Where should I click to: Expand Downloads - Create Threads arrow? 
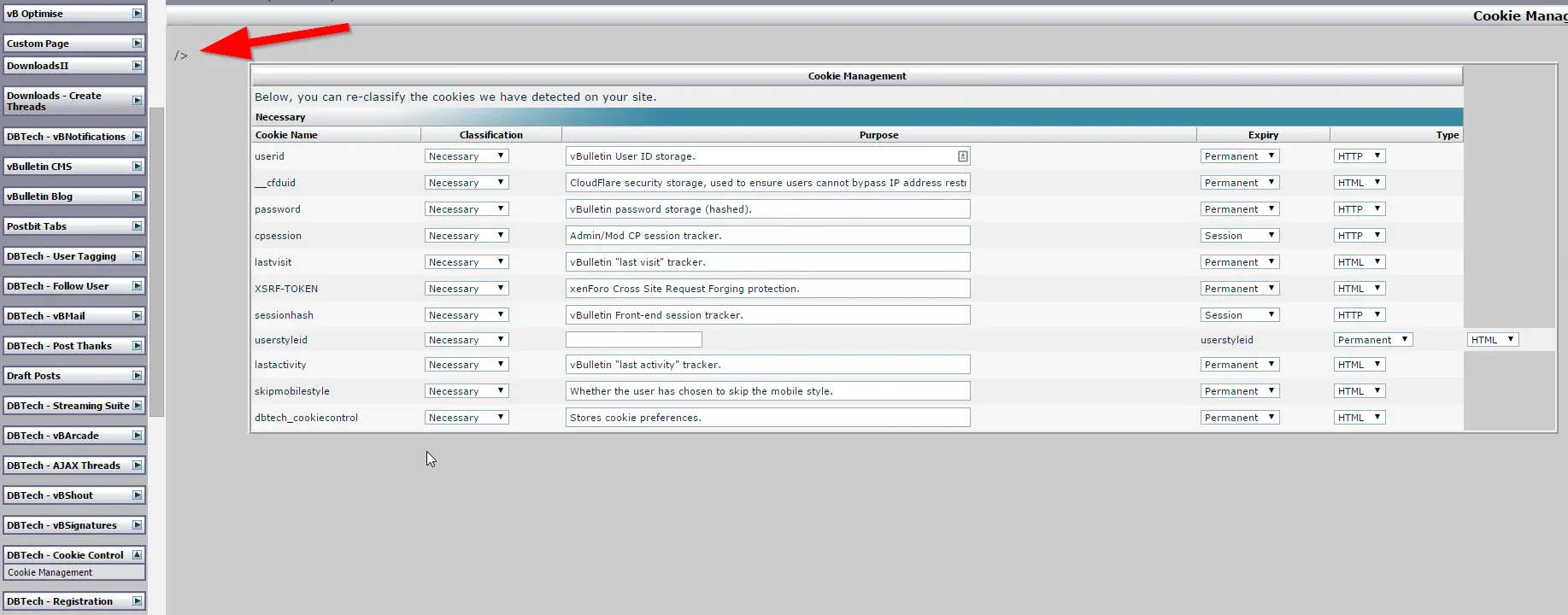137,101
